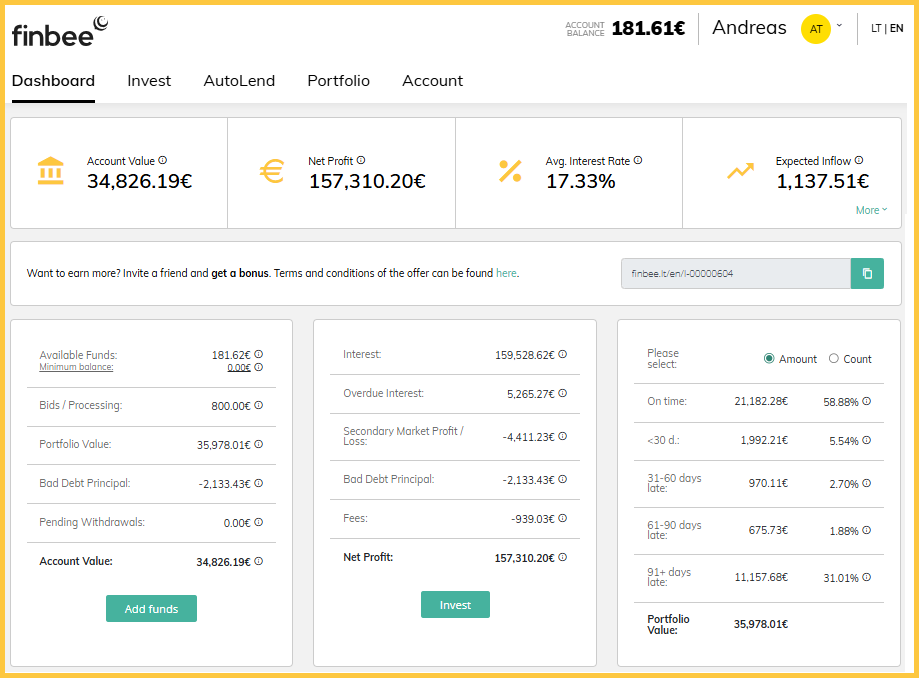Click the Expected Inflow value 1,137.51€
This screenshot has height=678, width=919.
823,182
